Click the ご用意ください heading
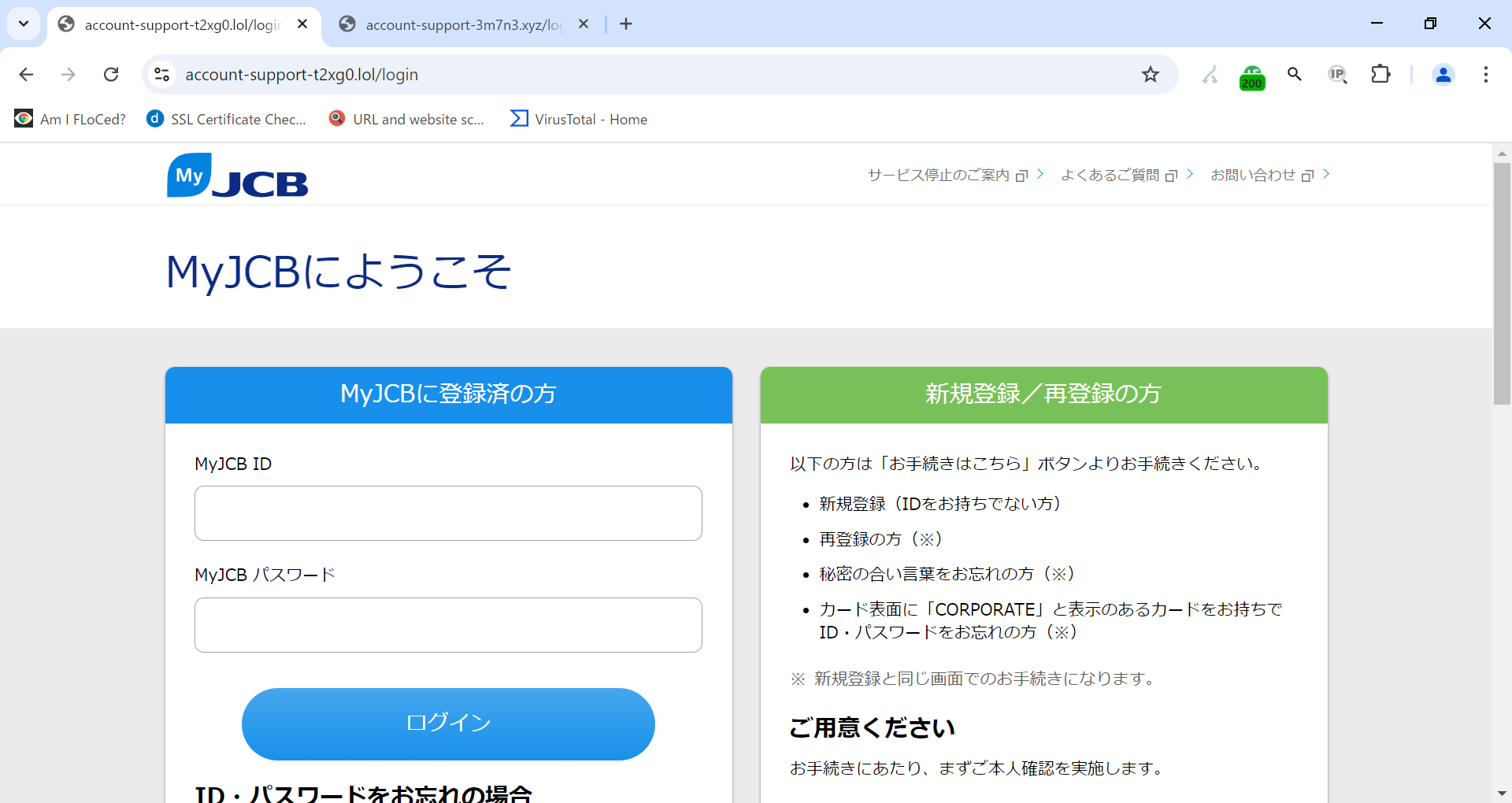Image resolution: width=1512 pixels, height=803 pixels. (x=872, y=727)
